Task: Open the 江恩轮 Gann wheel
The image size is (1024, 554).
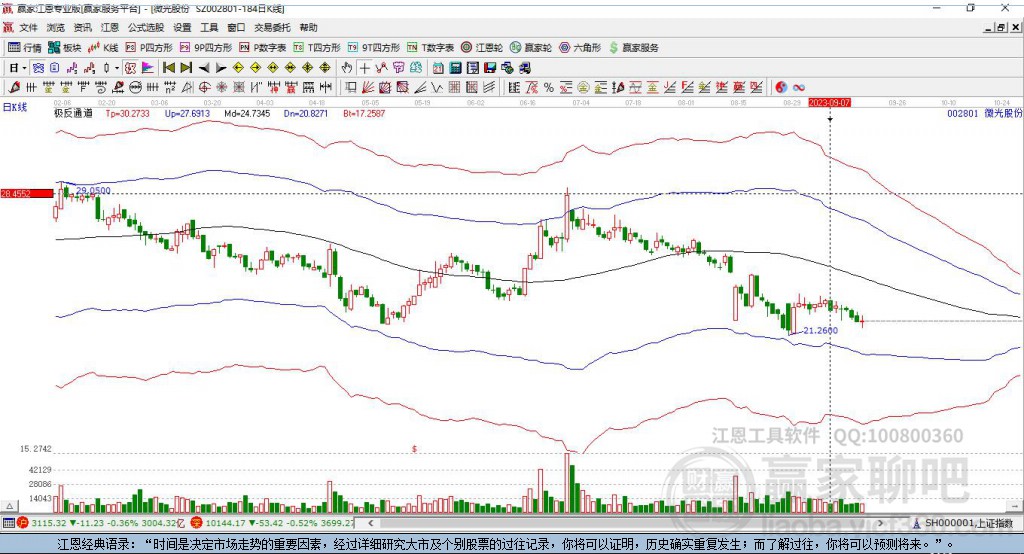Action: [x=482, y=48]
